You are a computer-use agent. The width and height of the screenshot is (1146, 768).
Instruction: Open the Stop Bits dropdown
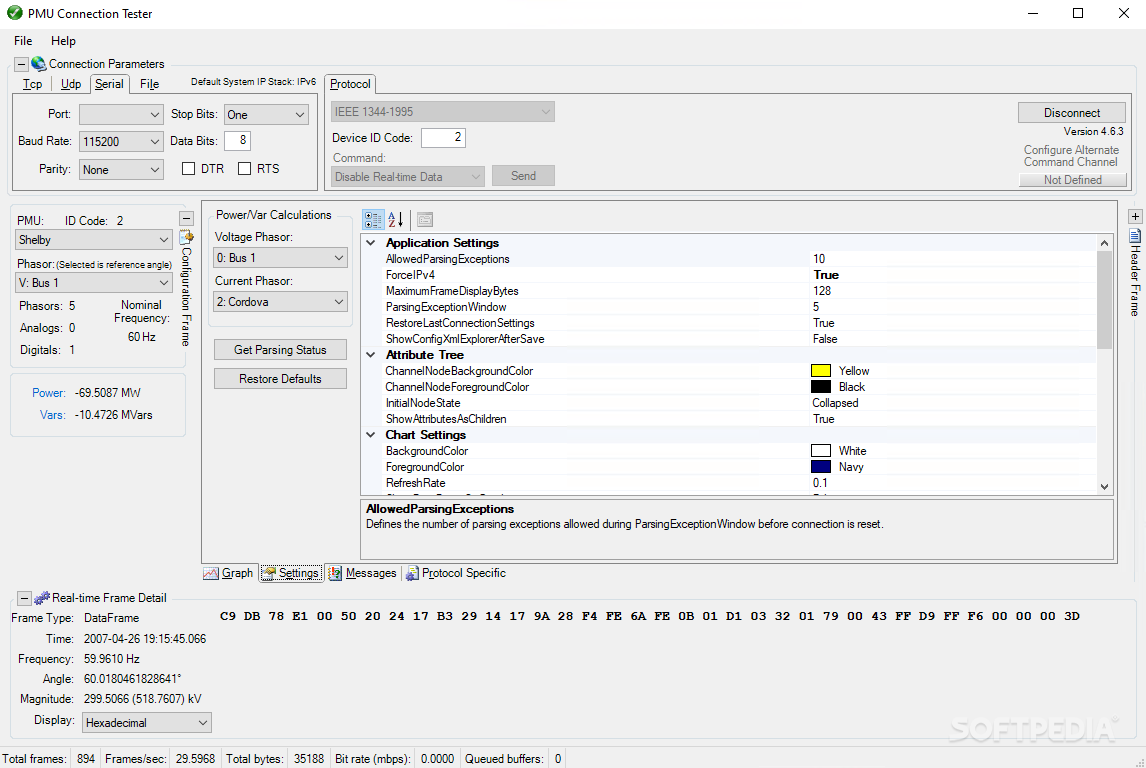(266, 115)
